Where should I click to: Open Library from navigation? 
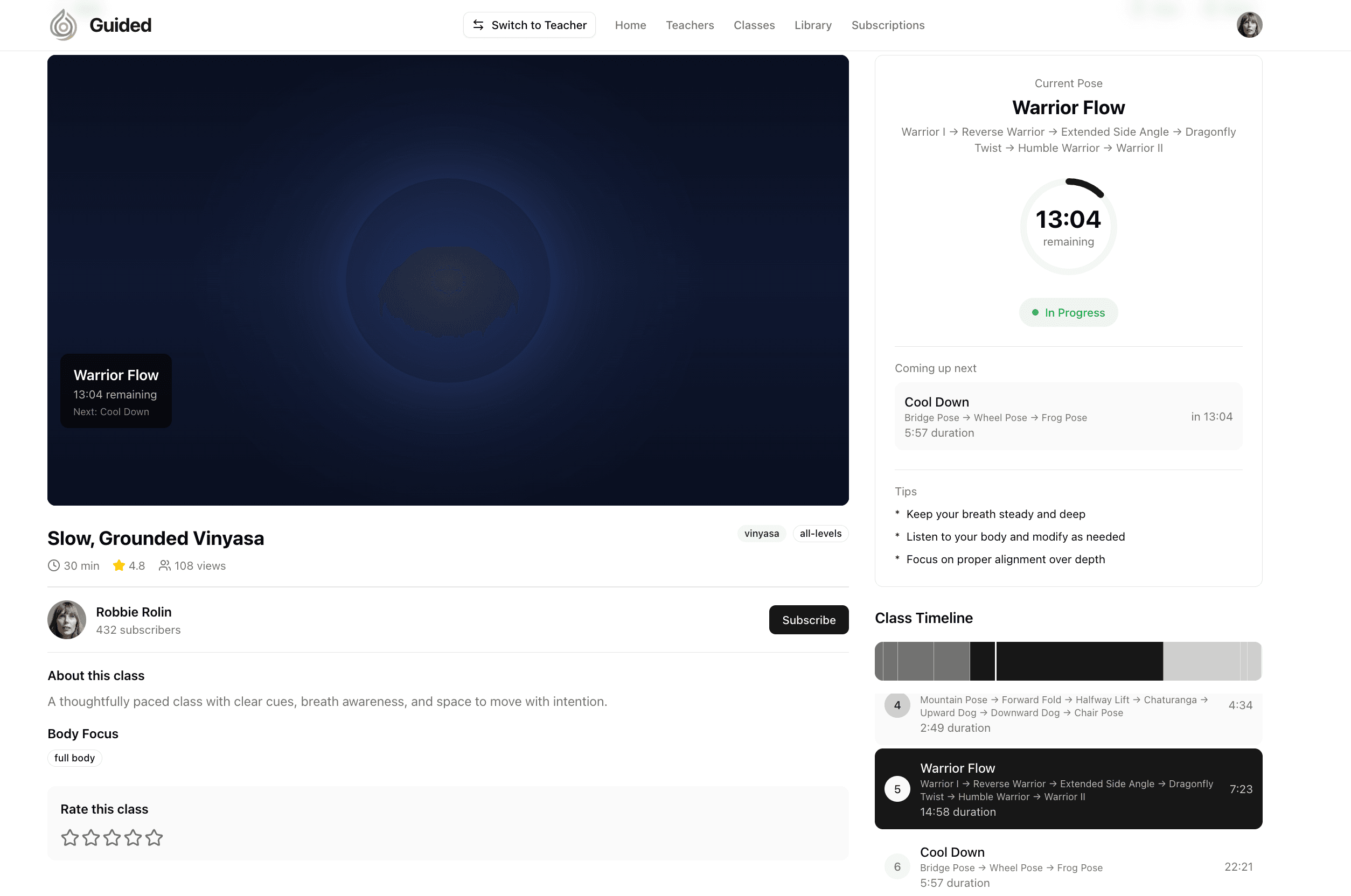point(813,25)
